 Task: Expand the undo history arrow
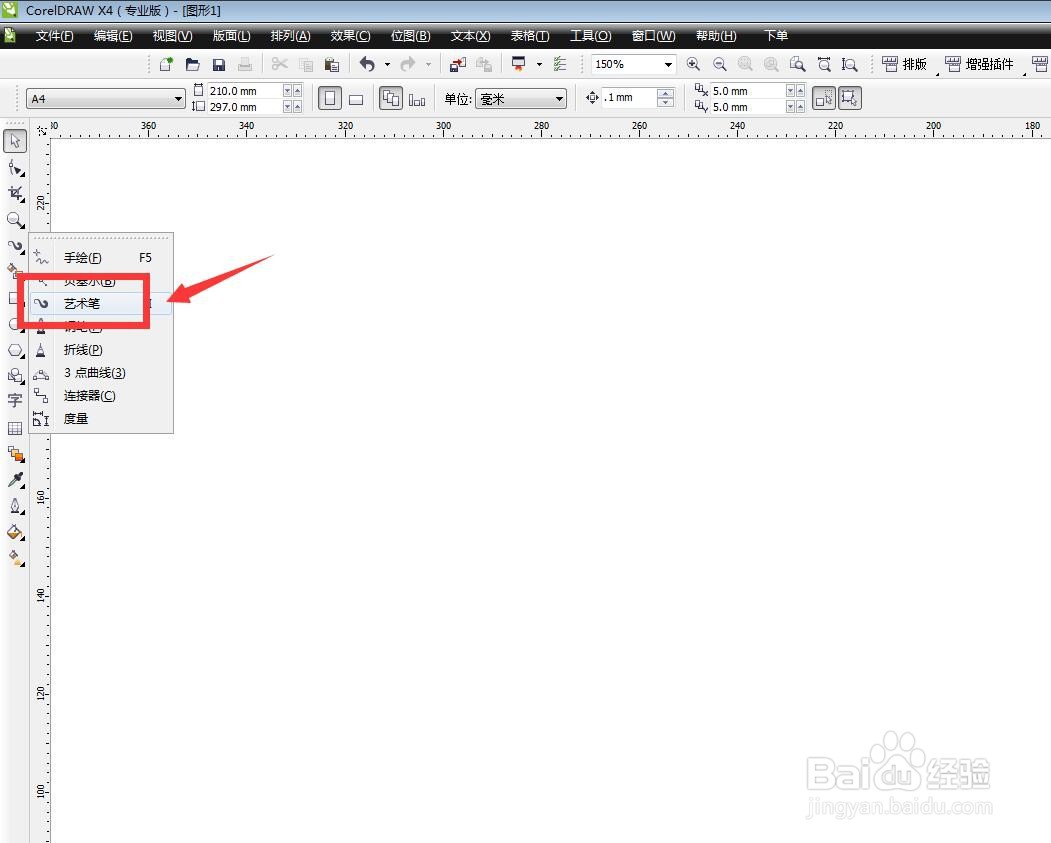point(387,64)
